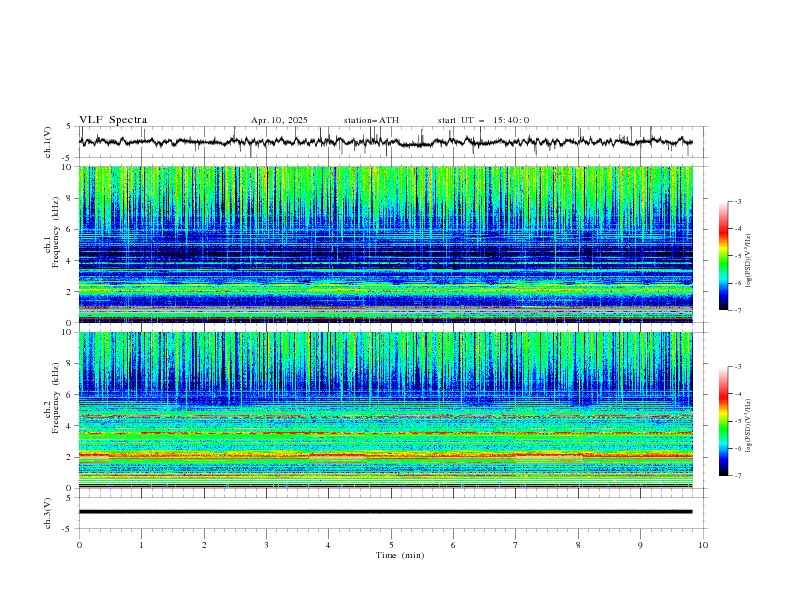This screenshot has width=792, height=612.
Task: Click the upper log(PSD) color bar
Action: [724, 256]
